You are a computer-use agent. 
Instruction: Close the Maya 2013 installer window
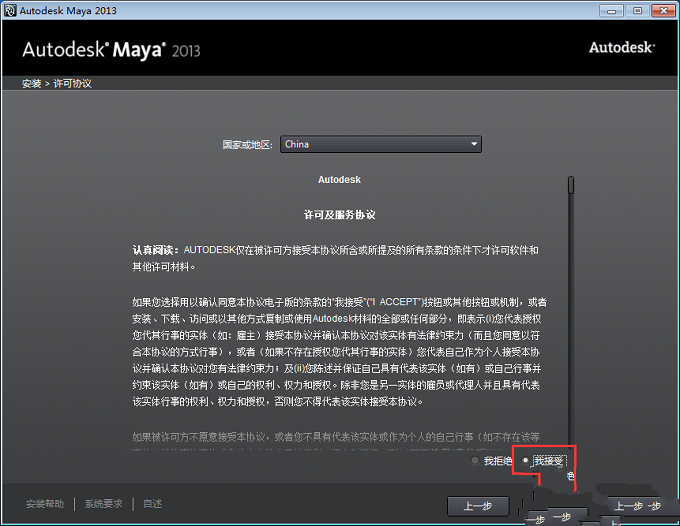coord(664,11)
